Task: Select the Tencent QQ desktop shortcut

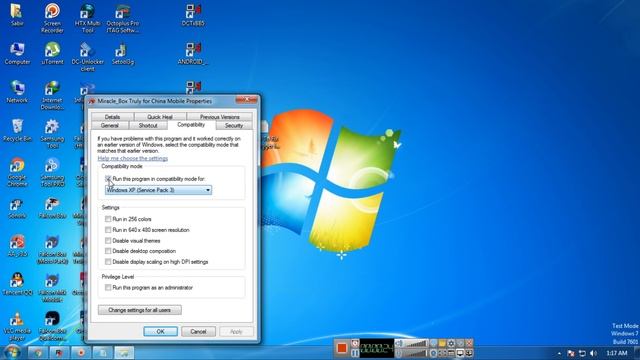Action: click(x=17, y=284)
